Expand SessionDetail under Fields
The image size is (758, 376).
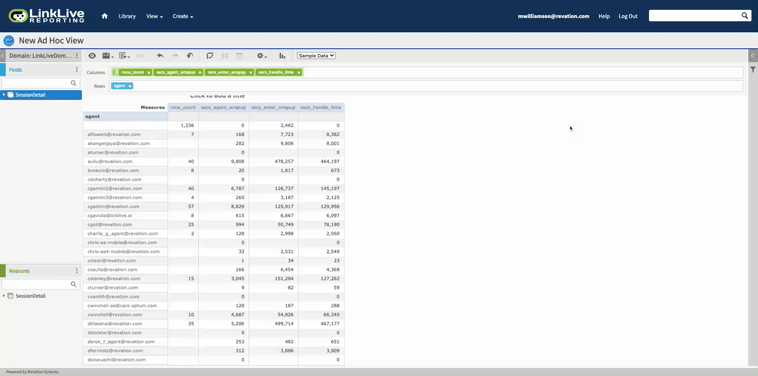click(x=4, y=95)
